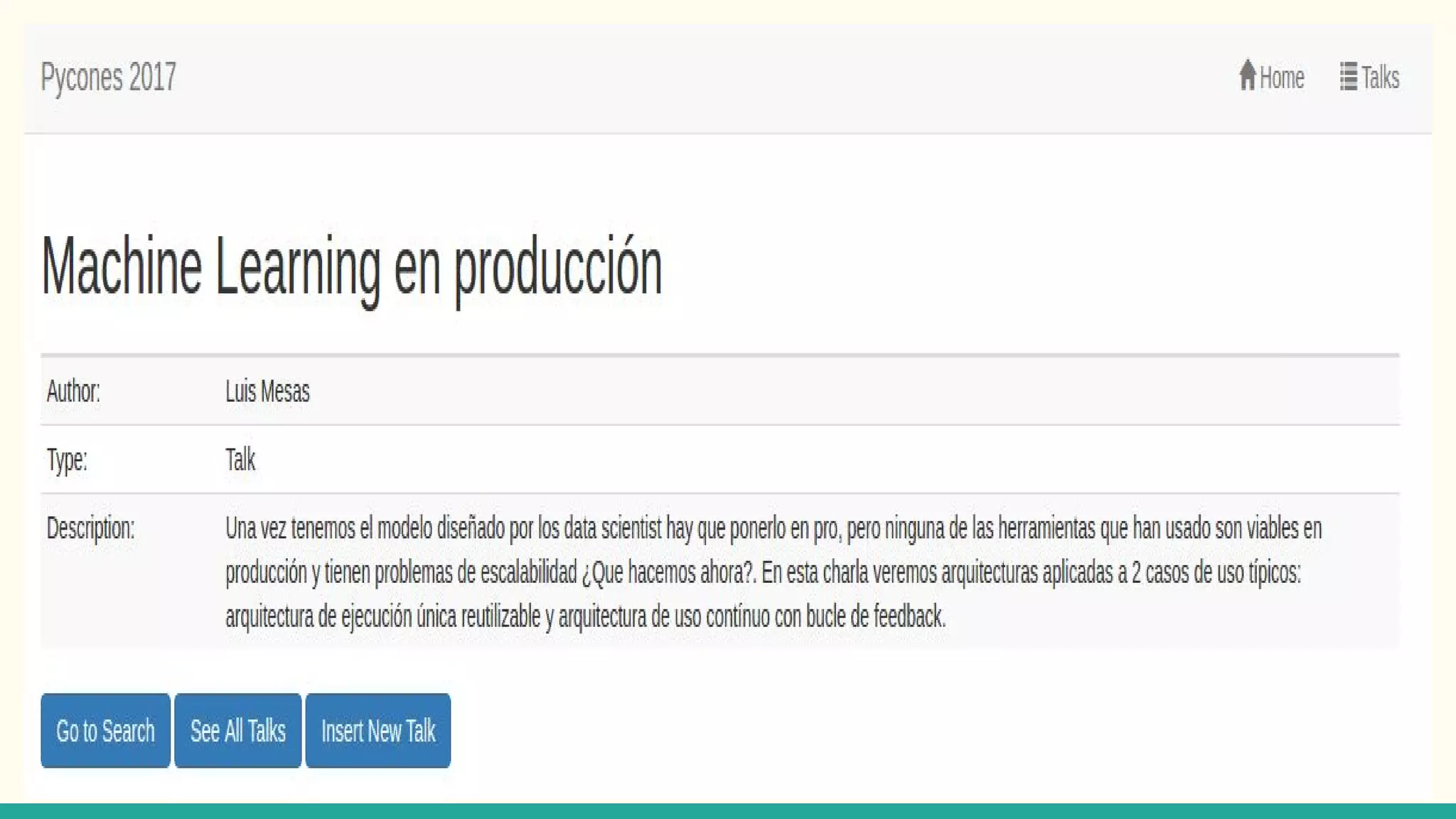Click the Pycones 2017 brand link

tap(108, 77)
